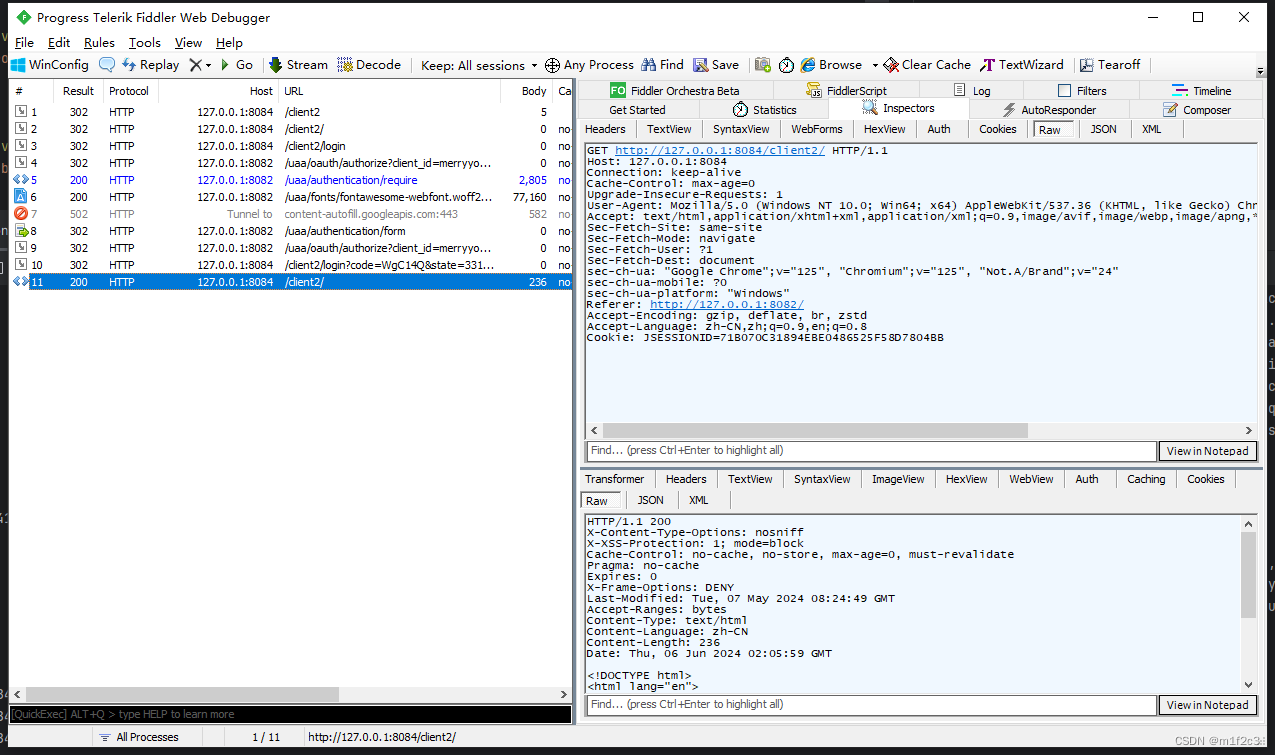The image size is (1275, 755).
Task: Open the Rules menu
Action: pyautogui.click(x=99, y=43)
